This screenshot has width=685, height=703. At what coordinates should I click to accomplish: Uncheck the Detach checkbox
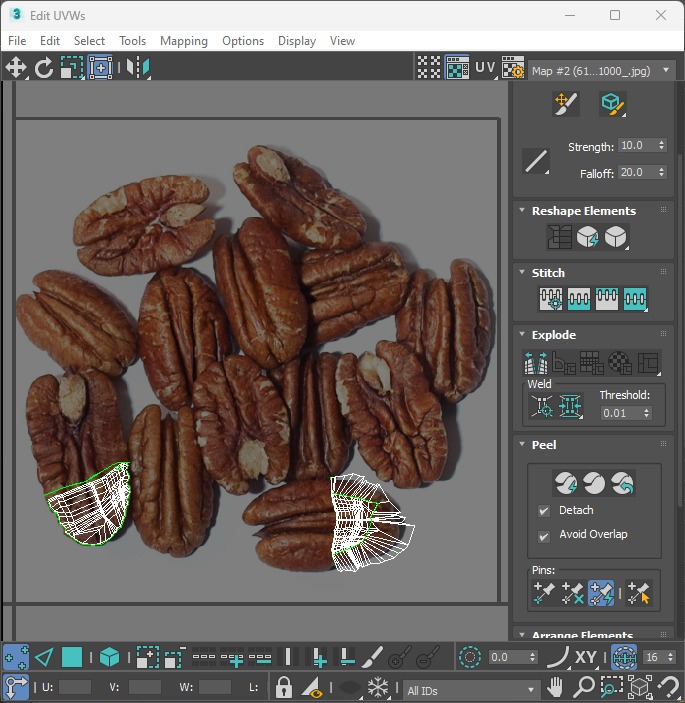tap(544, 511)
